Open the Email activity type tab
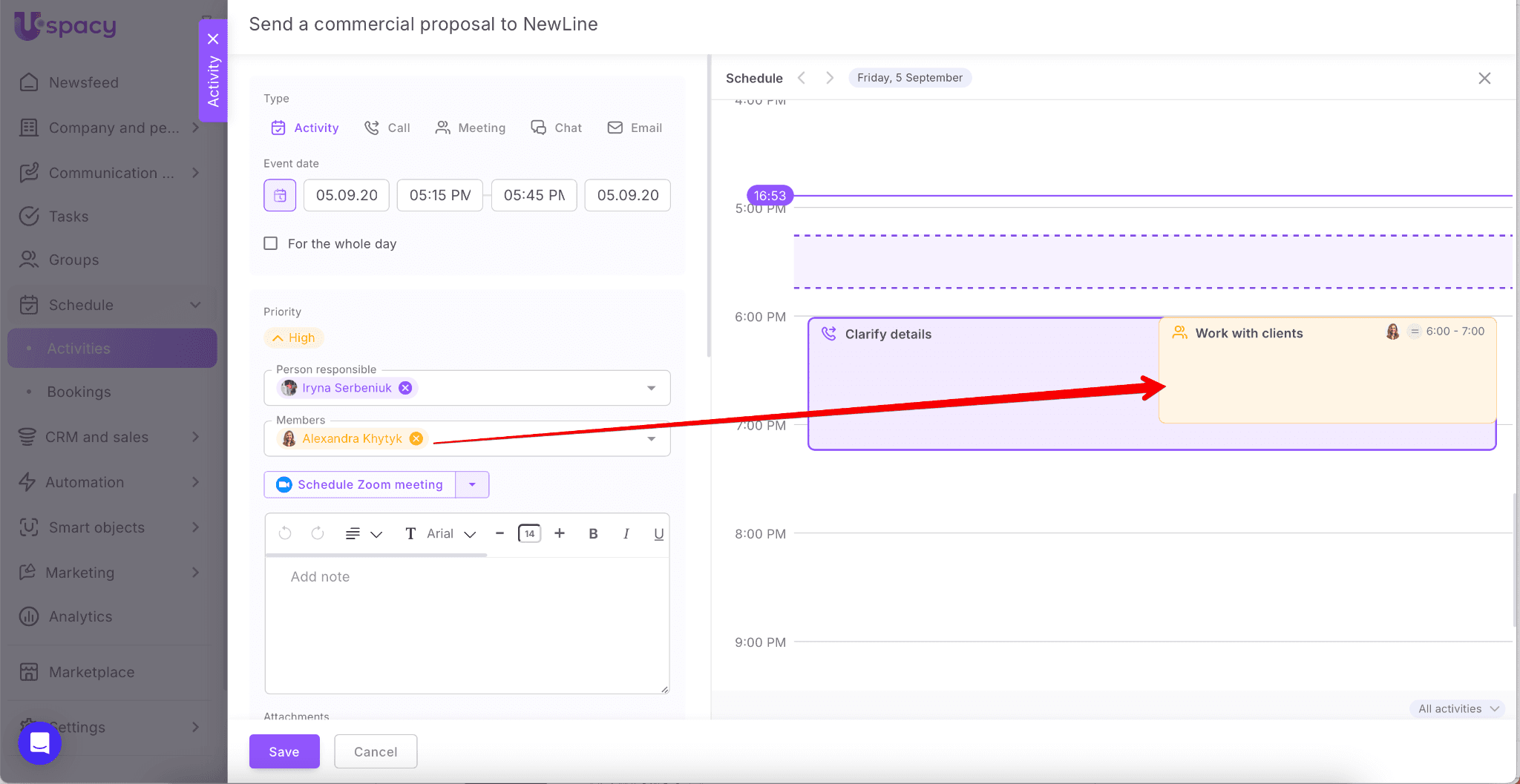1520x784 pixels. 635,128
